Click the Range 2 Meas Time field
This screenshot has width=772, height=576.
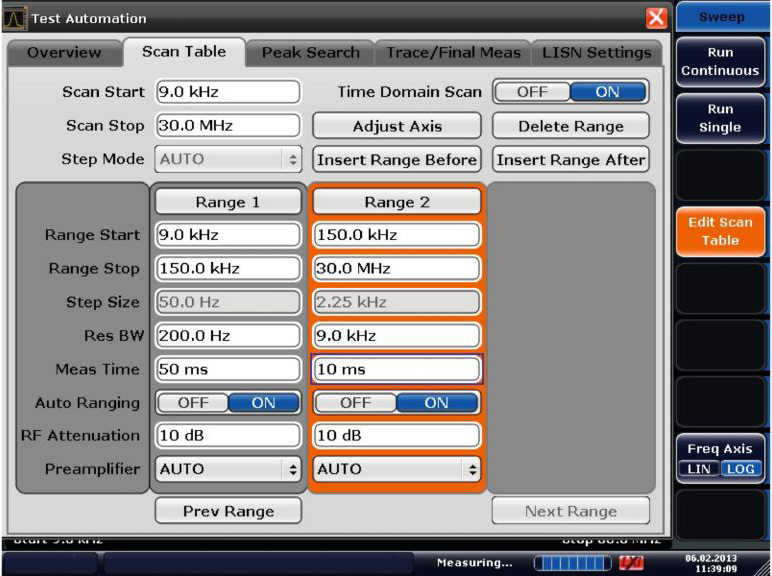tap(396, 369)
